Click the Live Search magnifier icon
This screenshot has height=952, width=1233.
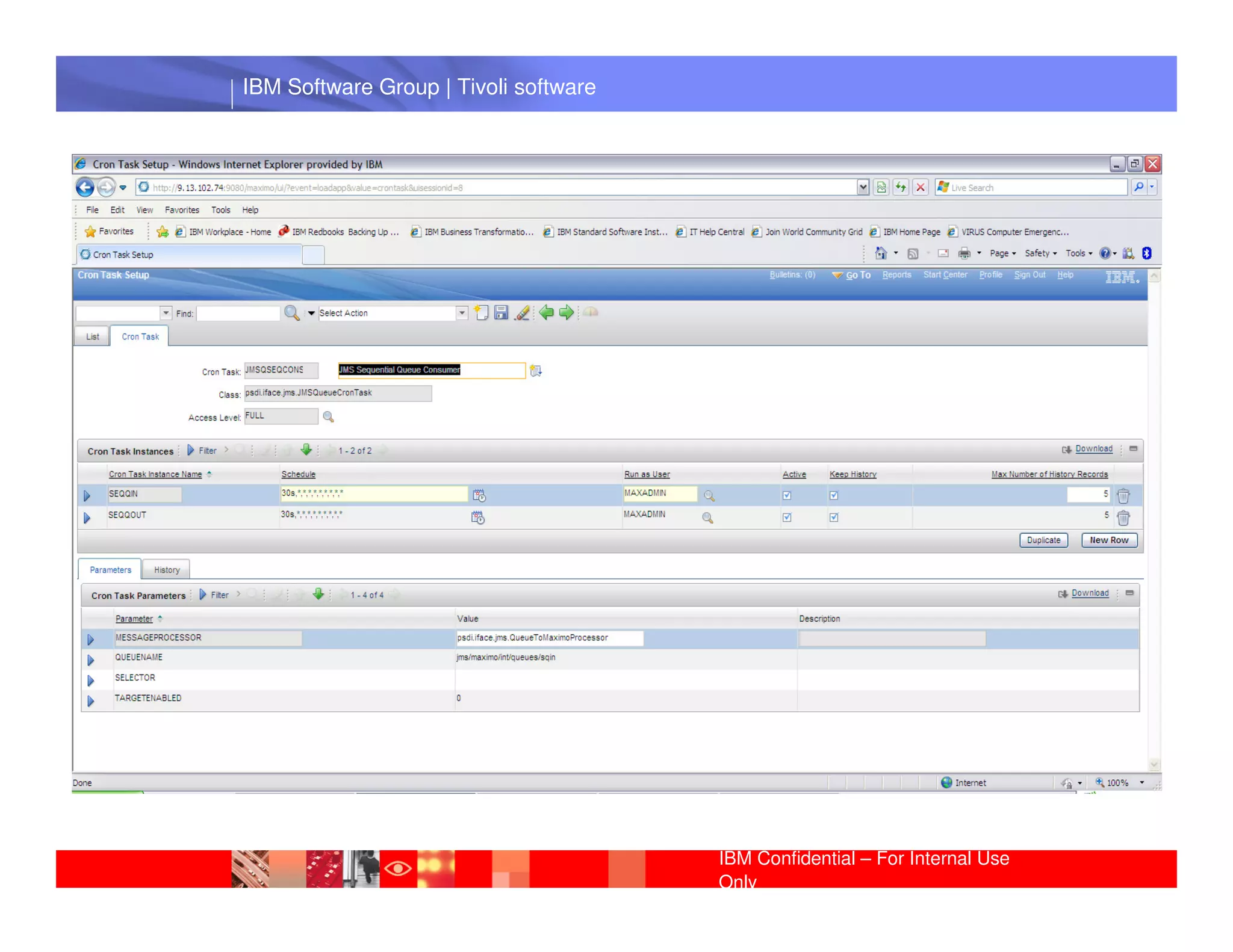(x=1138, y=187)
